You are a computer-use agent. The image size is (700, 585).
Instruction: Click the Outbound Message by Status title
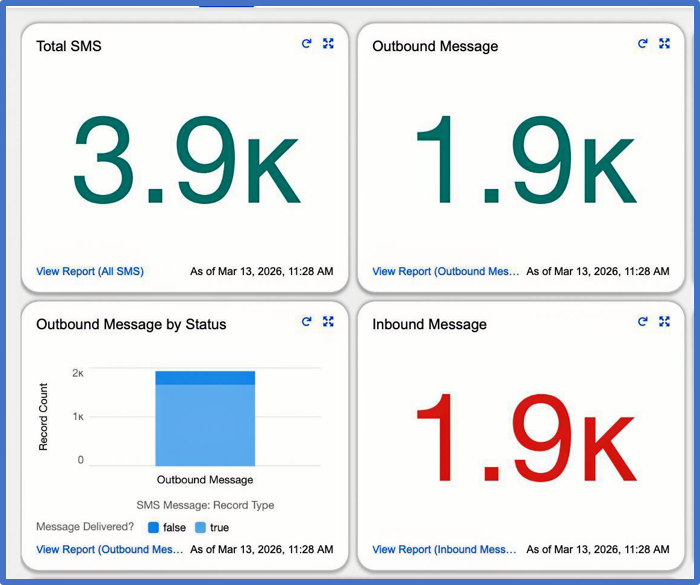click(131, 324)
